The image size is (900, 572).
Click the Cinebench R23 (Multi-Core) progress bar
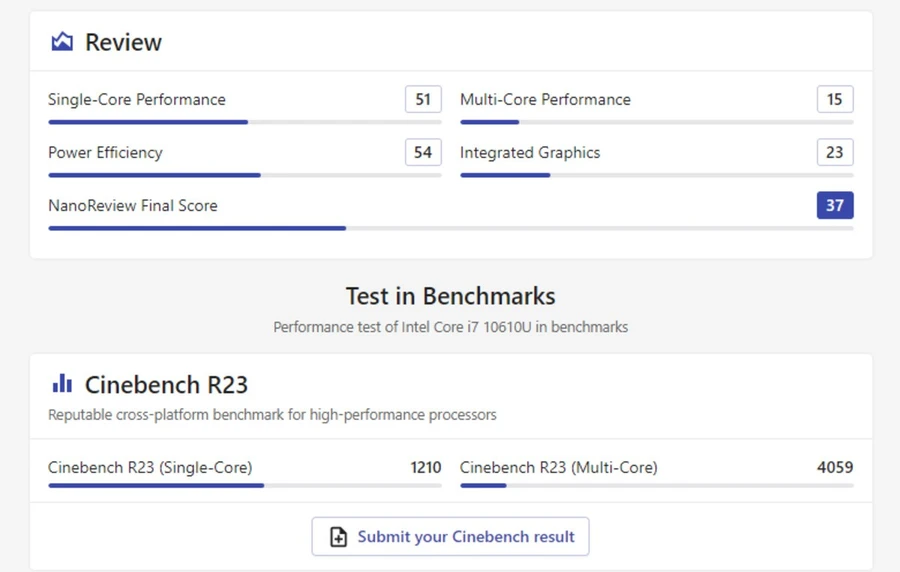tap(657, 485)
